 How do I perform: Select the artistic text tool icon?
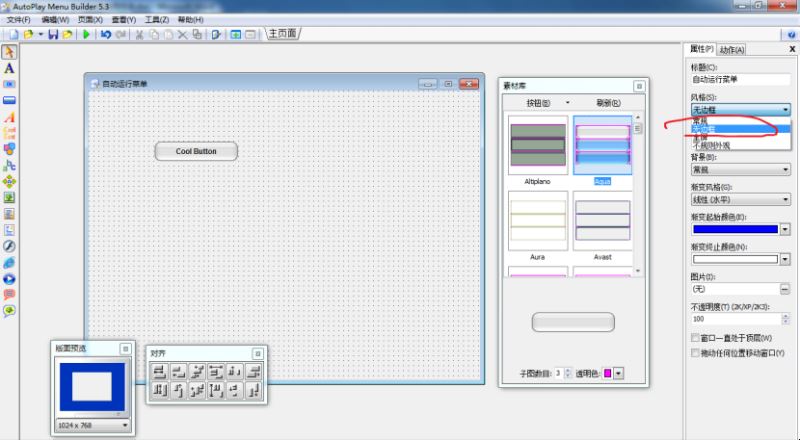coord(9,117)
